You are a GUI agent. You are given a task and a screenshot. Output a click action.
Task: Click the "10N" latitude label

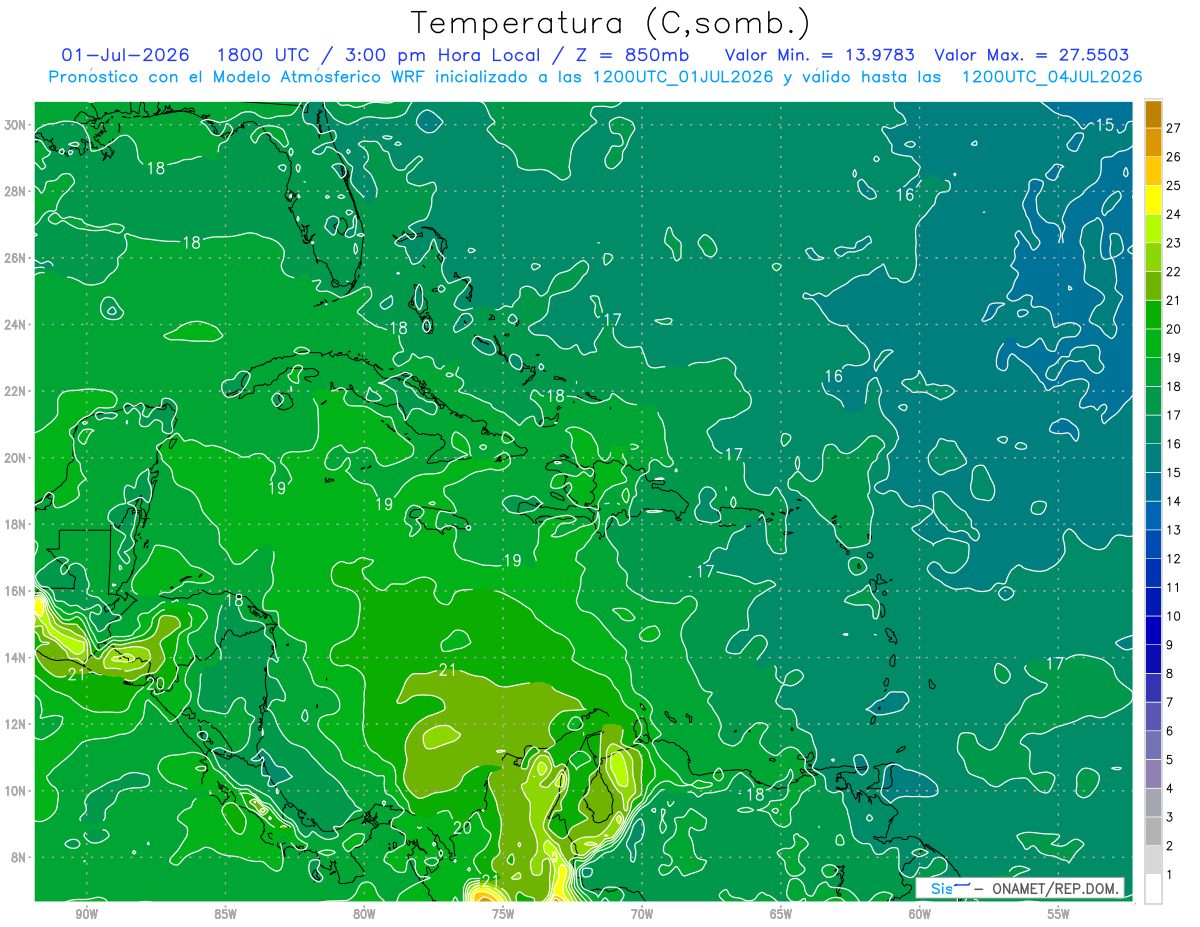pos(17,790)
